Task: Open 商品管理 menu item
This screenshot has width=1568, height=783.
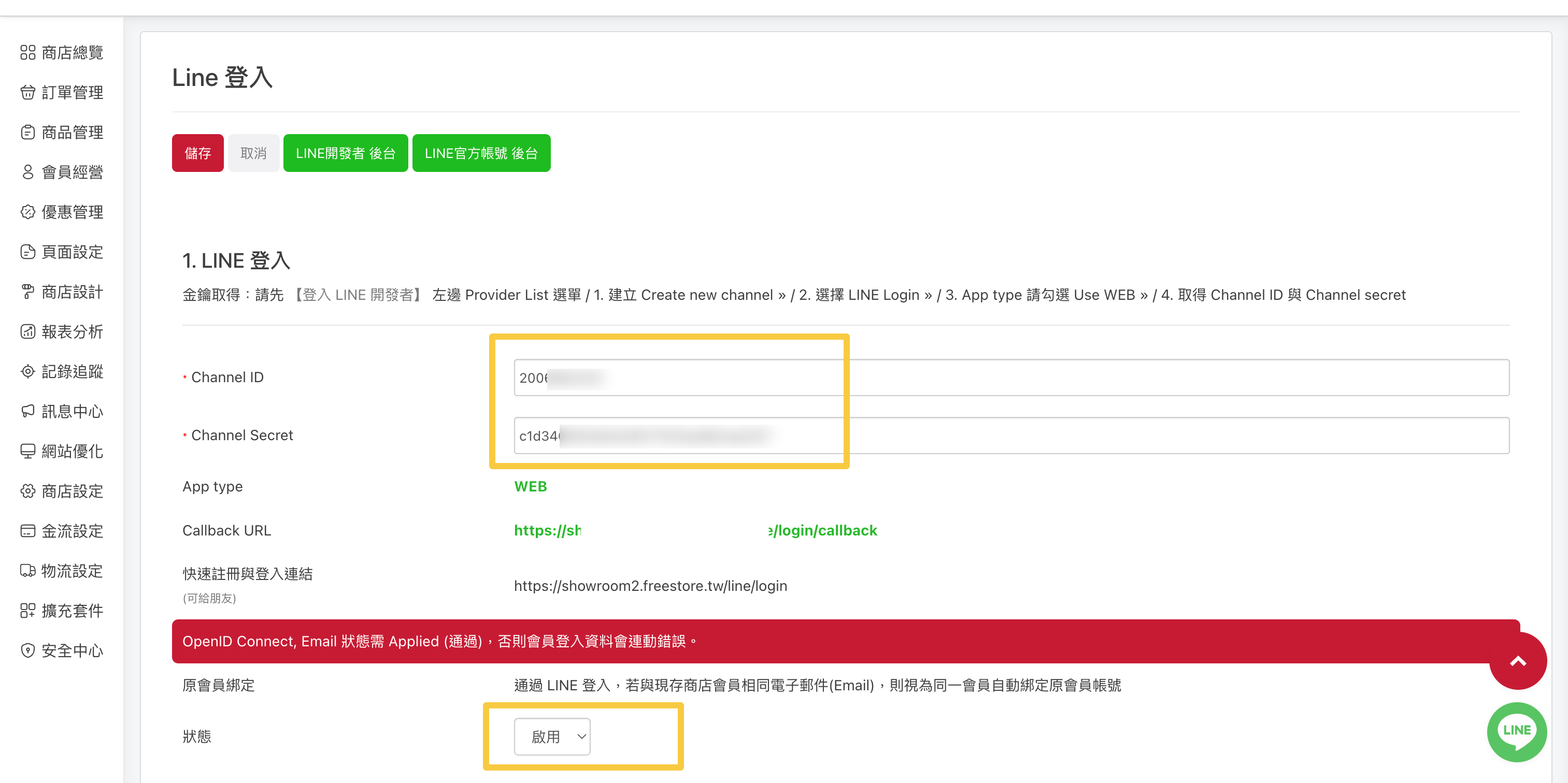Action: [x=72, y=132]
